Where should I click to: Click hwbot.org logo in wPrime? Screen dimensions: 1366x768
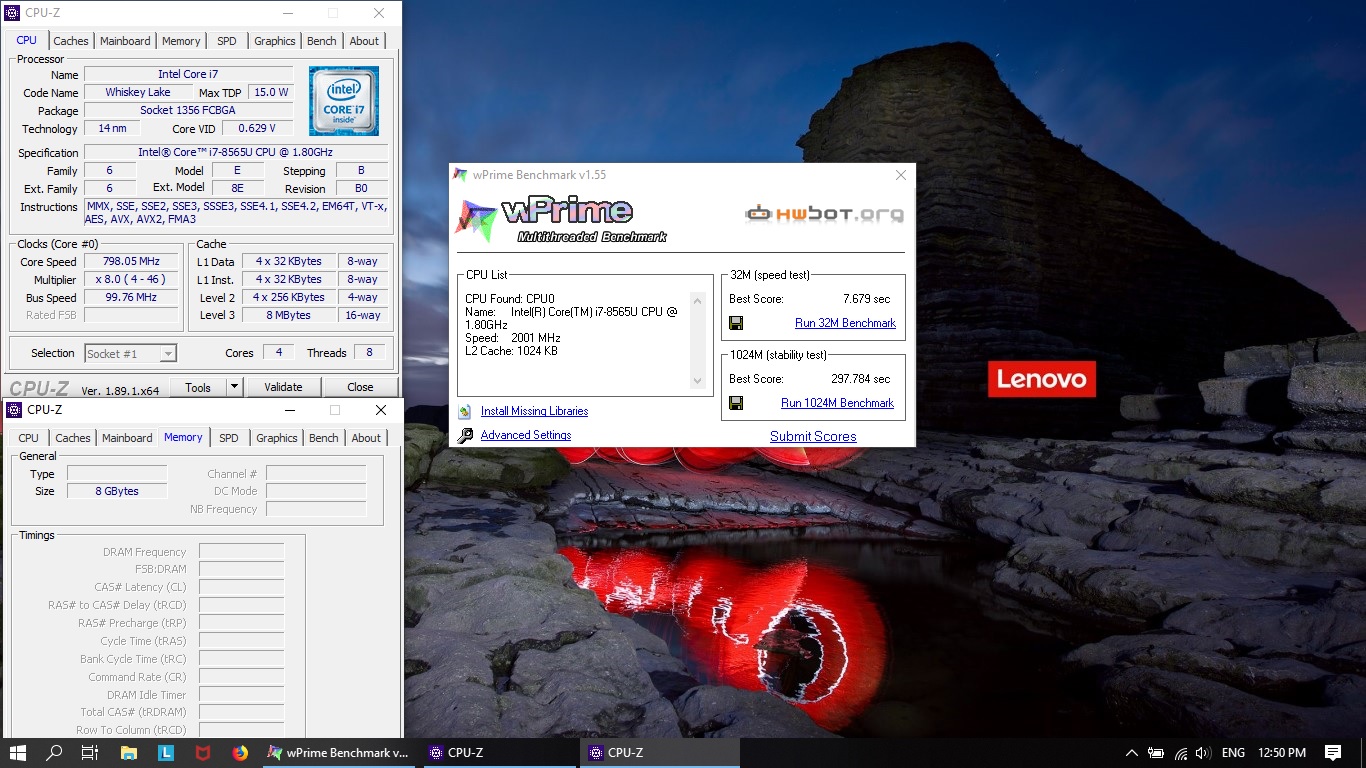[824, 213]
